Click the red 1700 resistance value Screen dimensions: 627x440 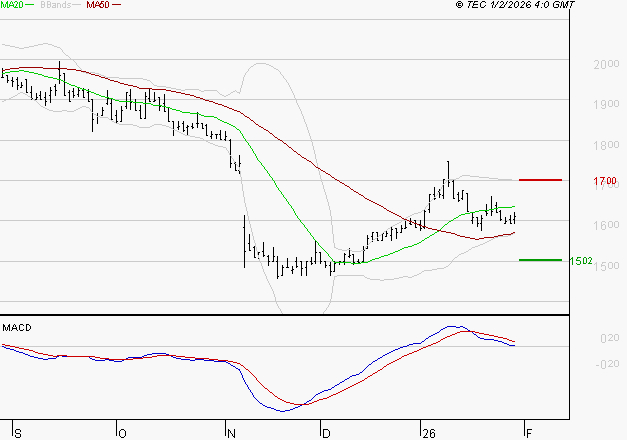605,181
